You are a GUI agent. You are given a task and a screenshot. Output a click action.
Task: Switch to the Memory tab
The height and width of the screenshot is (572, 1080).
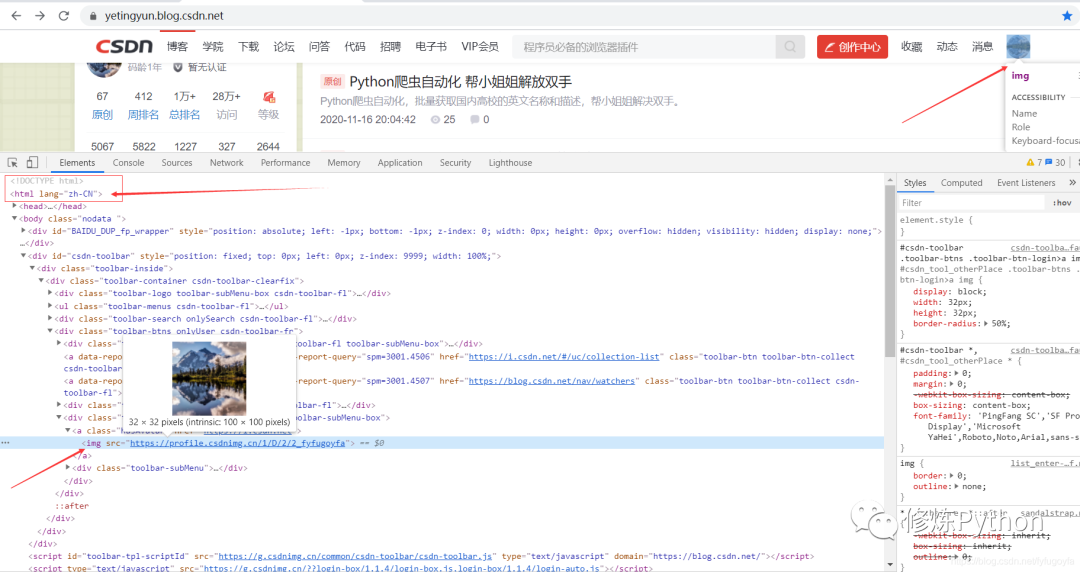tap(344, 163)
